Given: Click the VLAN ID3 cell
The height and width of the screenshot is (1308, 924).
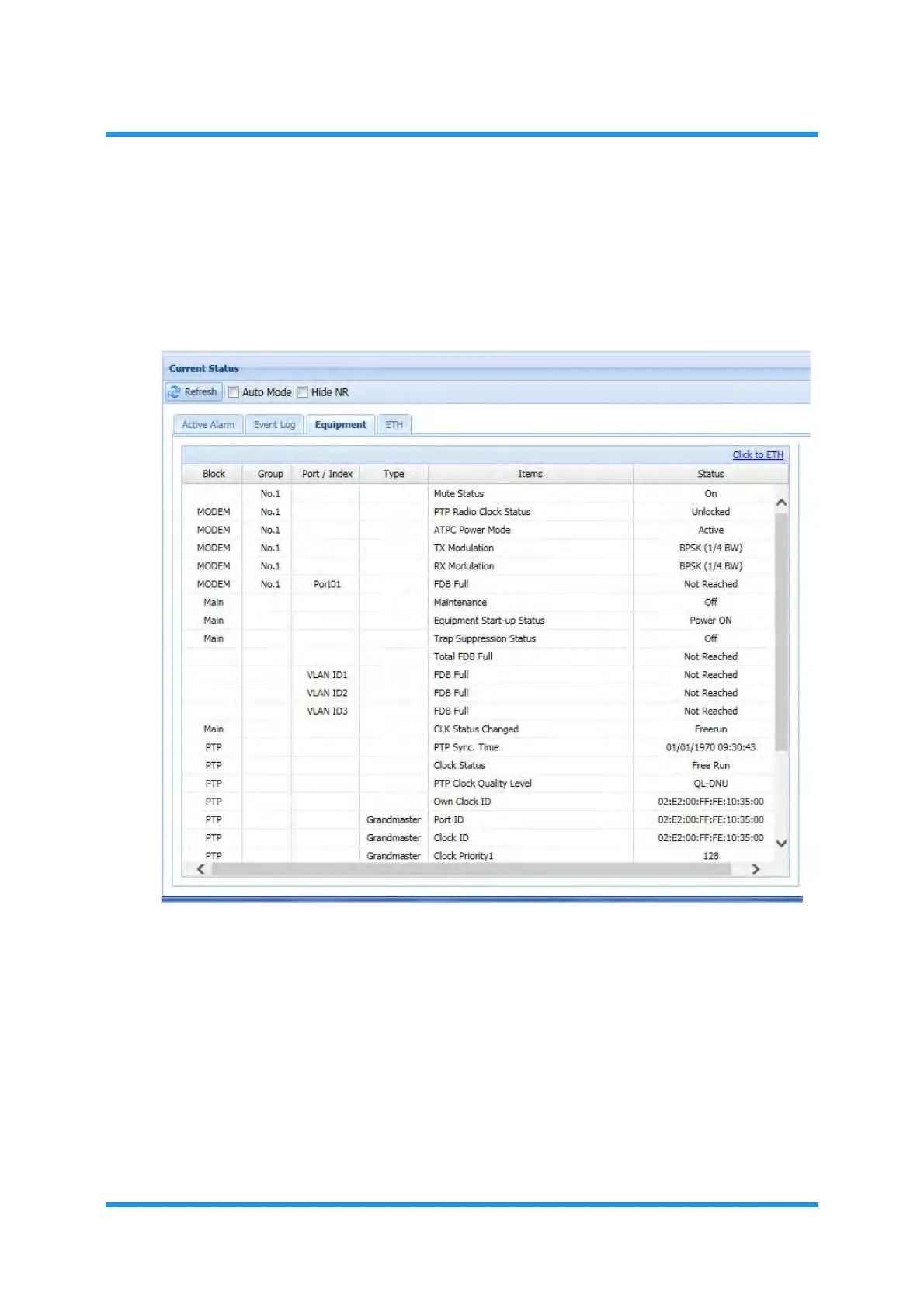Looking at the screenshot, I should [x=327, y=711].
